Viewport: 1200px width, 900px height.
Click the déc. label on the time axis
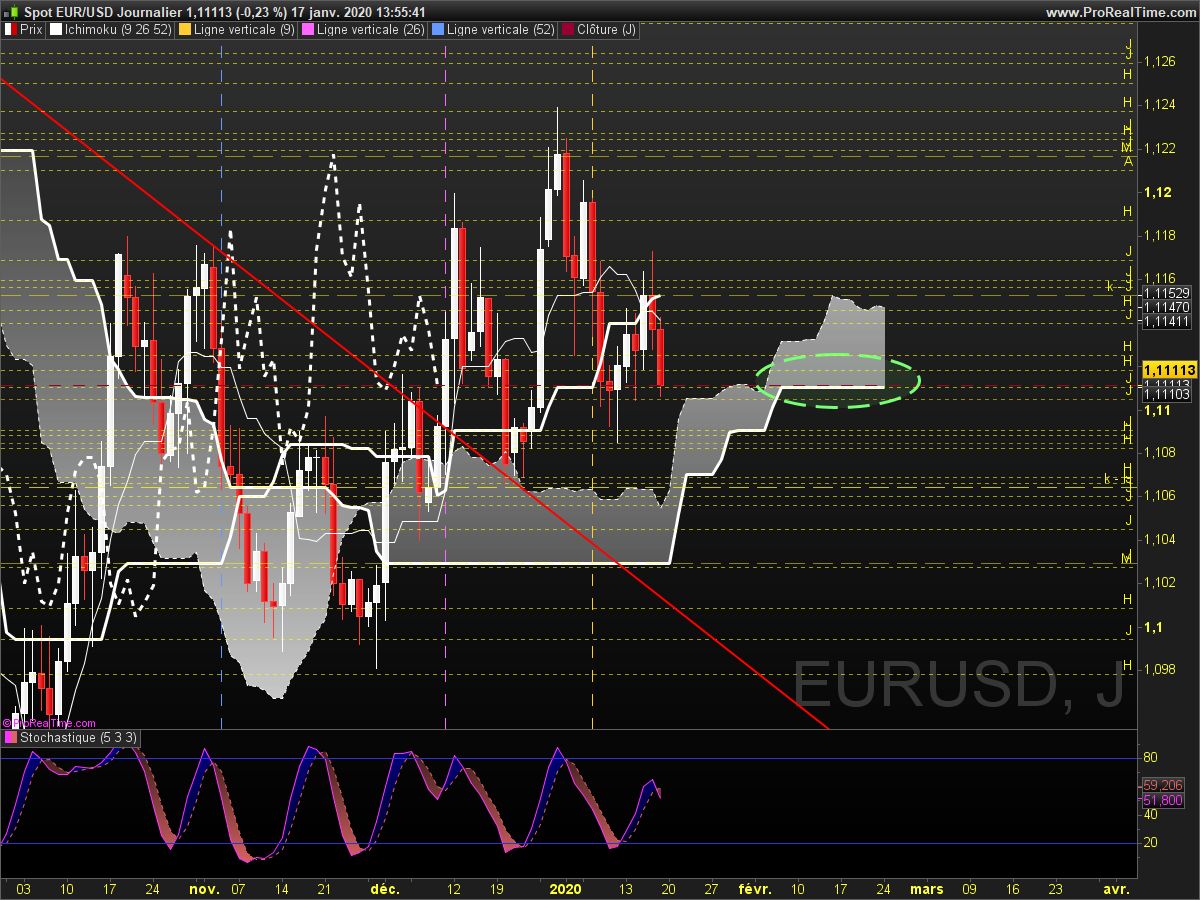pyautogui.click(x=385, y=888)
